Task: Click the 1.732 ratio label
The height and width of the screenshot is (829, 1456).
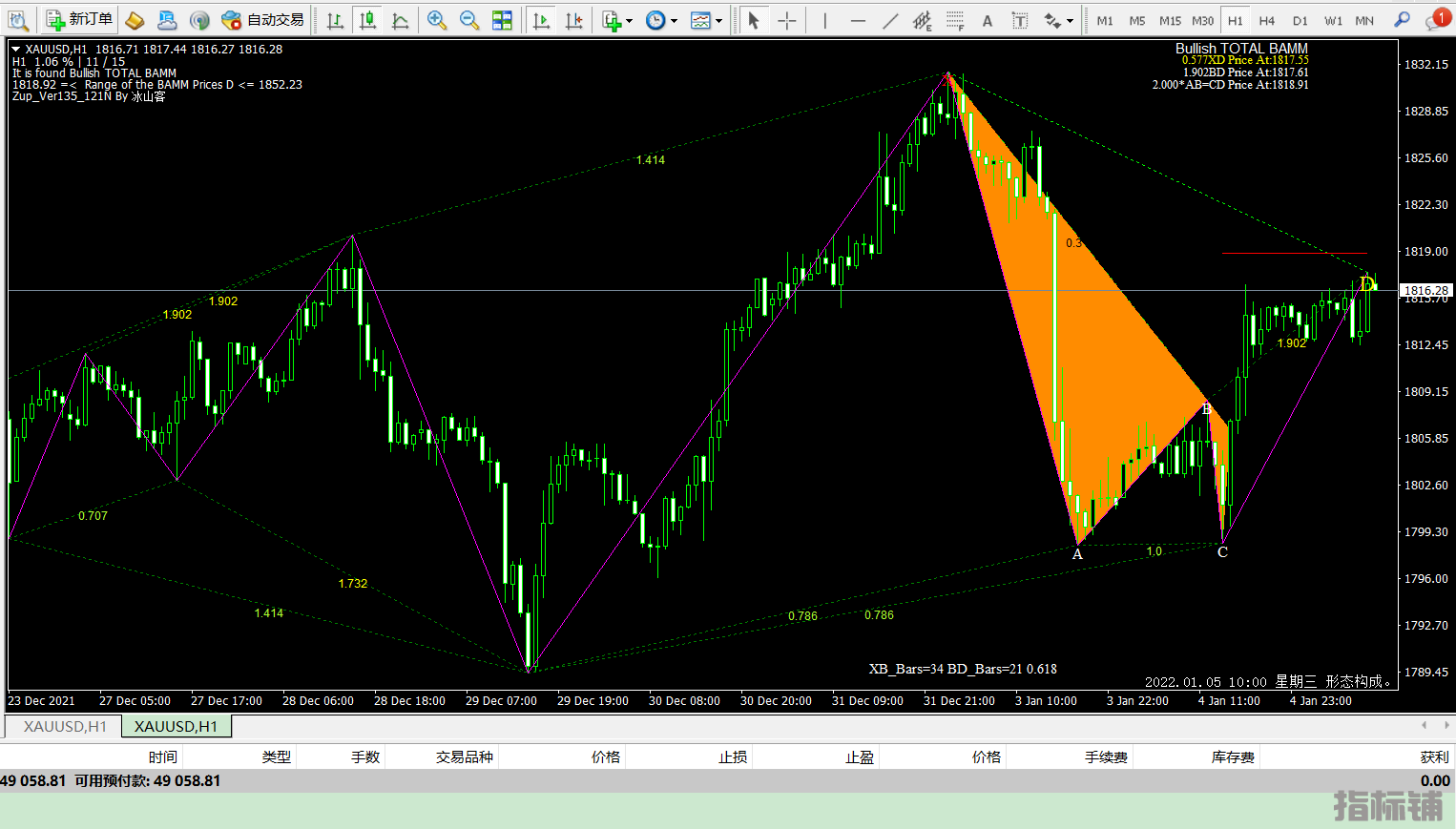Action: (352, 583)
